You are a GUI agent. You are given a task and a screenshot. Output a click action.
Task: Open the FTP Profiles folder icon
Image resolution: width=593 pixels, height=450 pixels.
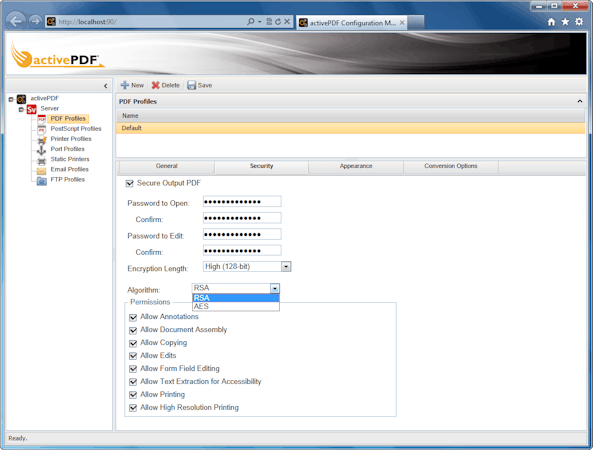(x=41, y=181)
